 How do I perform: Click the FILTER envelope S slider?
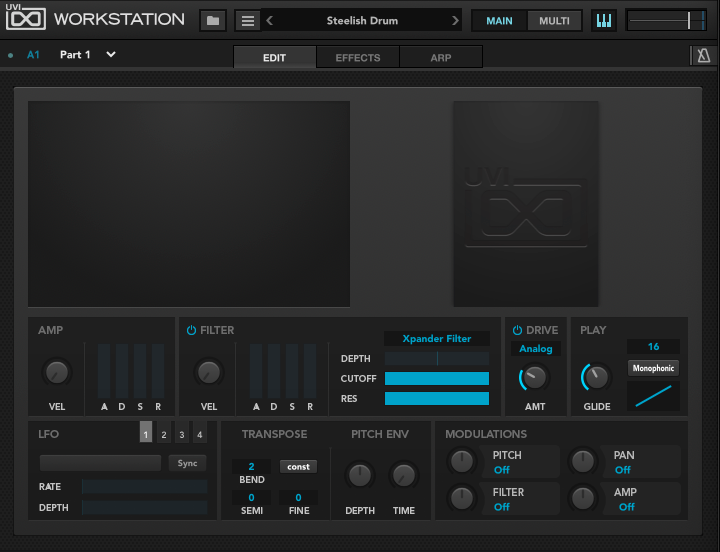click(x=292, y=371)
